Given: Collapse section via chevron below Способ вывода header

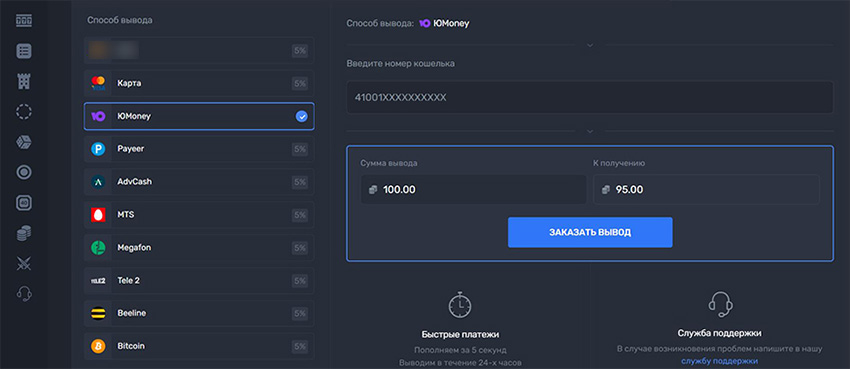Looking at the screenshot, I should [x=590, y=45].
